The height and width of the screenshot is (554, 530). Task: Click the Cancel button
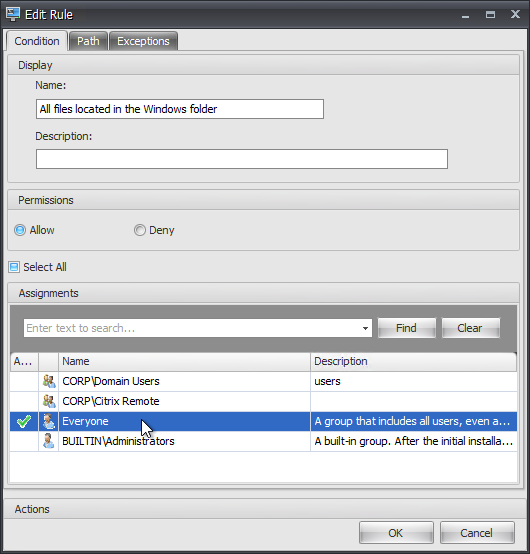coord(477,532)
